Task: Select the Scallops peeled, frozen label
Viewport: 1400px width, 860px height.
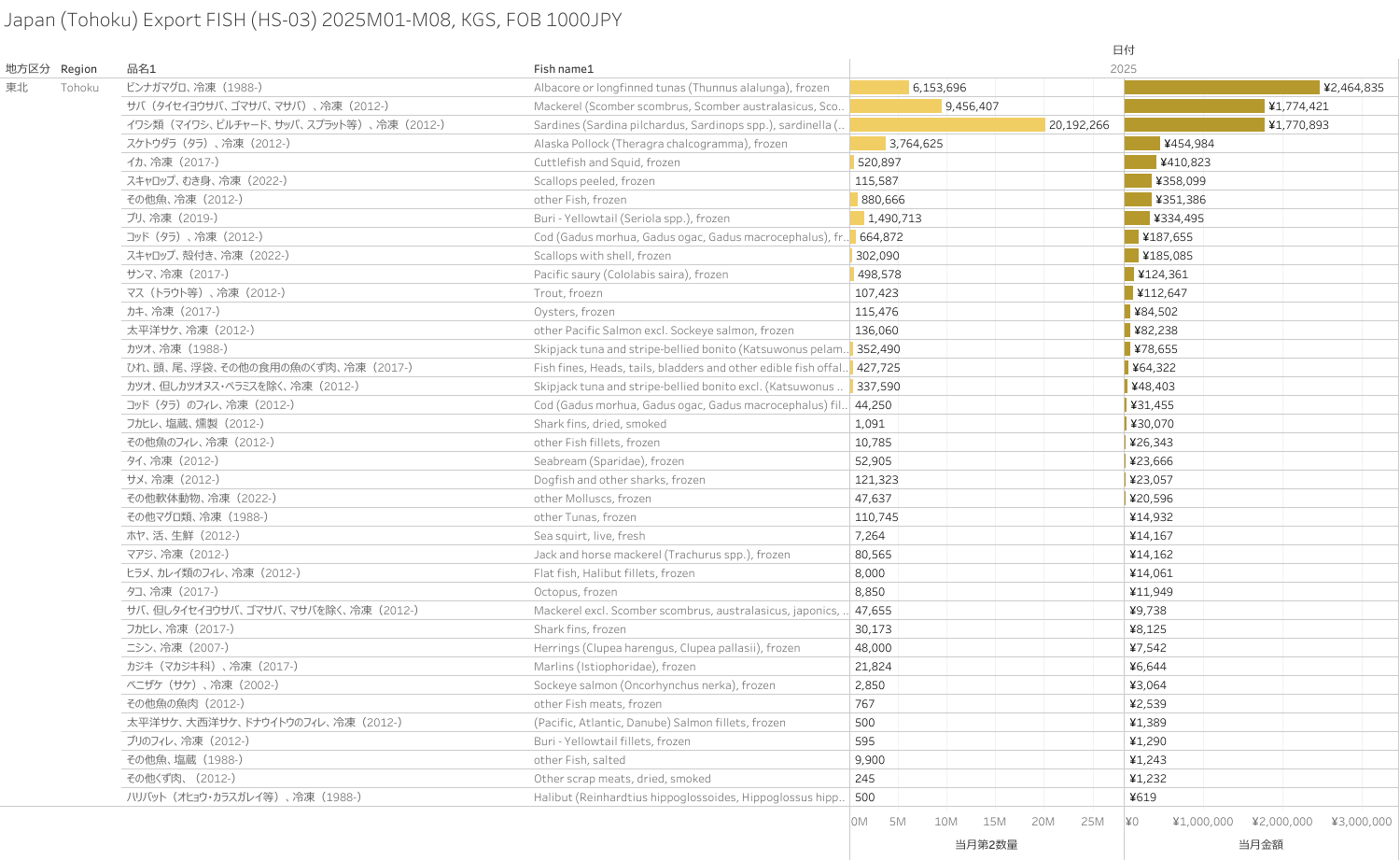Action: [x=594, y=181]
